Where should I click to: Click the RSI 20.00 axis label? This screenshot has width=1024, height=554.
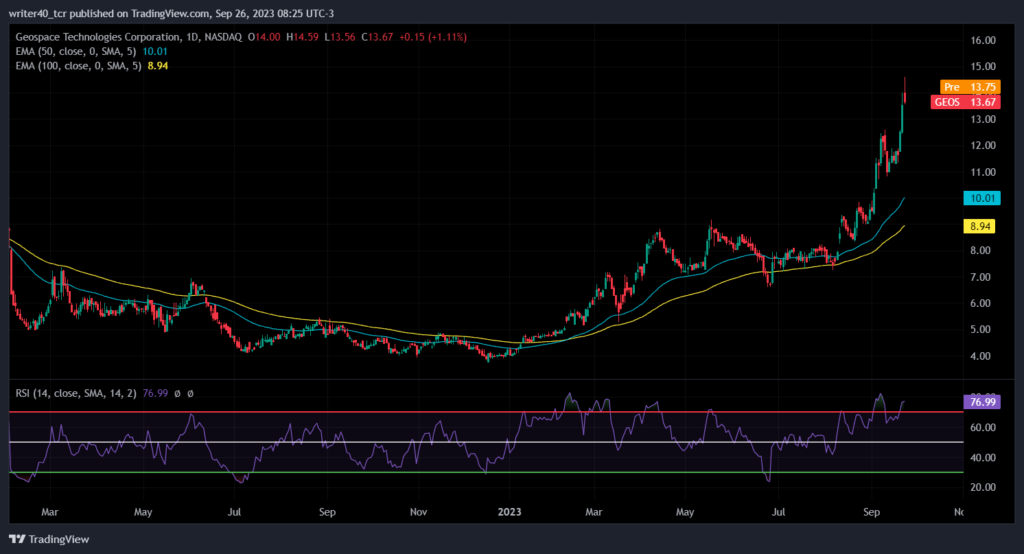click(983, 487)
